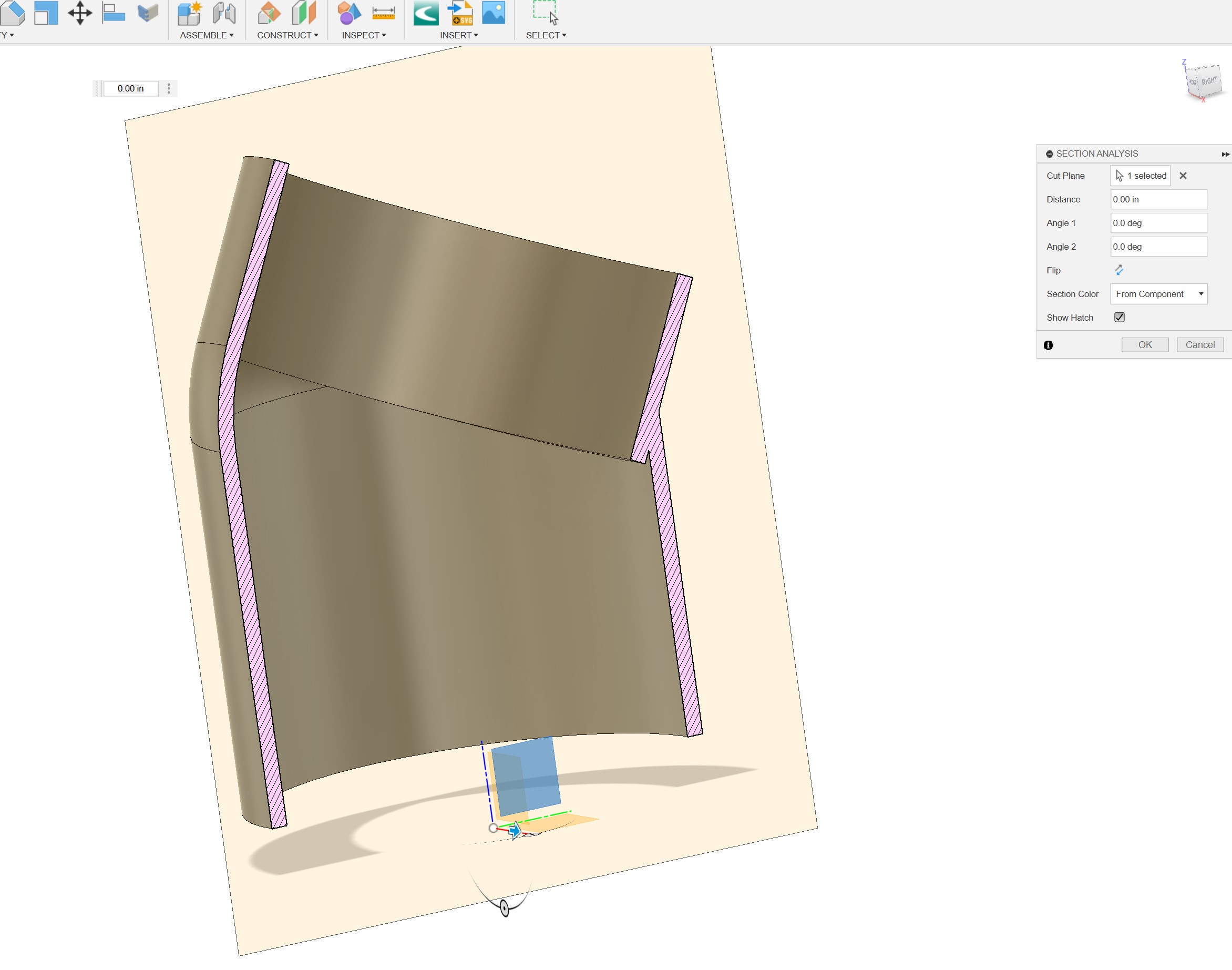The image size is (1232, 970).
Task: Cancel the Section Analysis dialog
Action: pos(1199,345)
